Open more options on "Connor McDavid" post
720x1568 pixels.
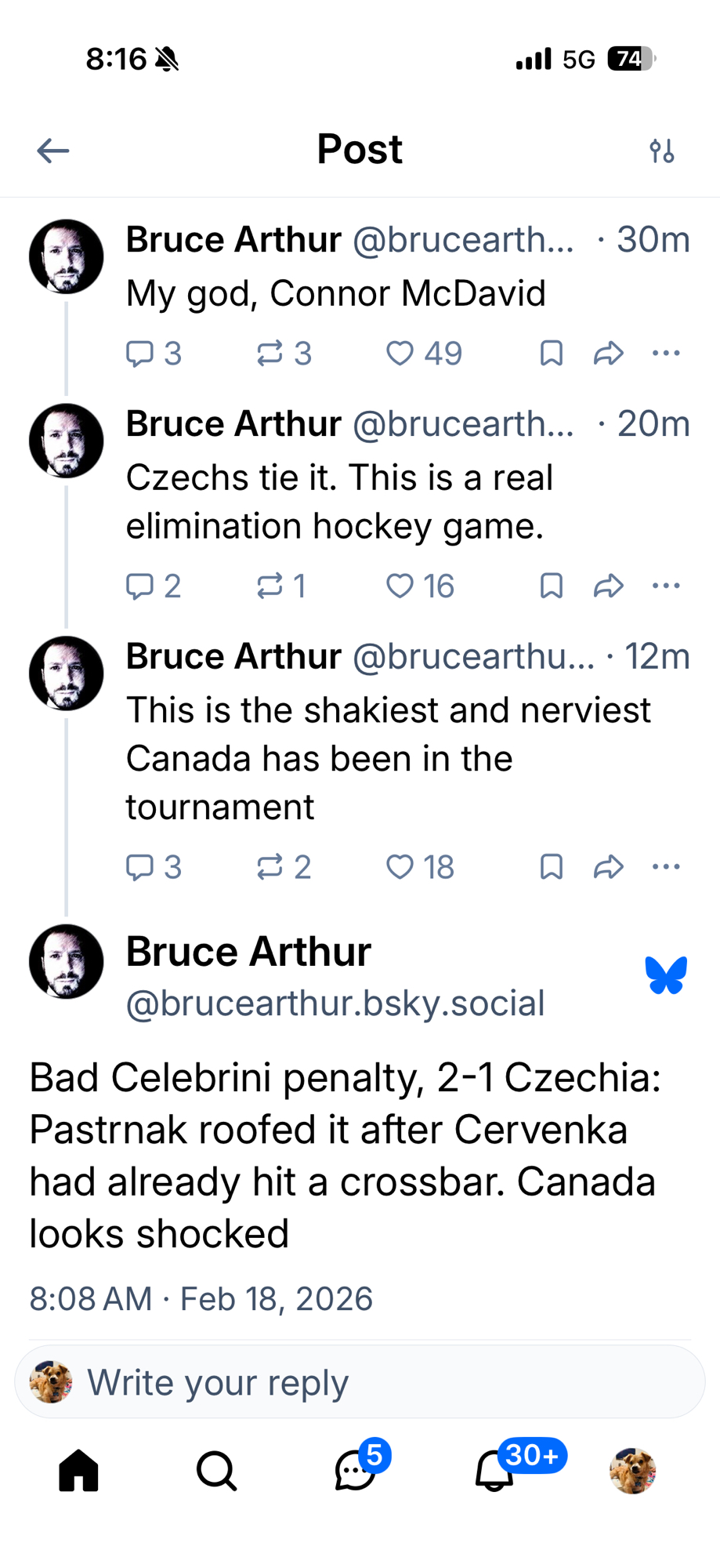(x=666, y=354)
